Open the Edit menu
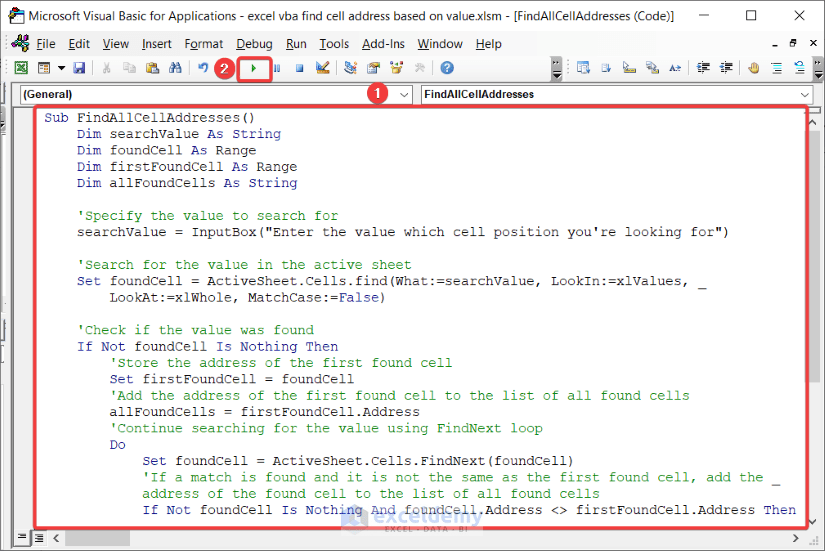825x551 pixels. 79,44
